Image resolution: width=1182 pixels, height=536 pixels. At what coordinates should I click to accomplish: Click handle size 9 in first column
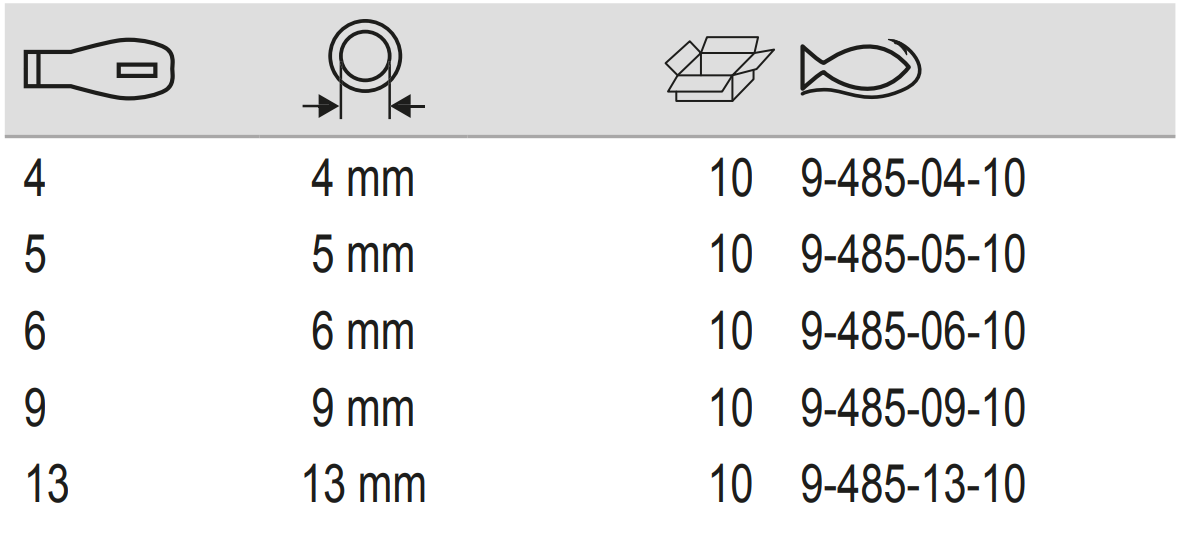coord(34,410)
